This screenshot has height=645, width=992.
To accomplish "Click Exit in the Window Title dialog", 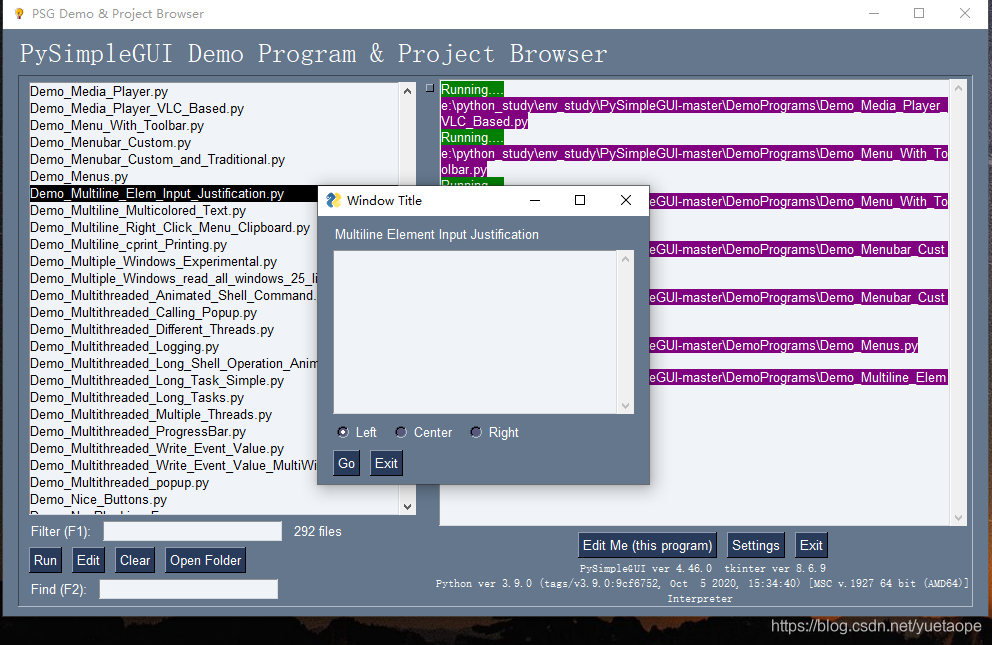I will click(x=386, y=464).
